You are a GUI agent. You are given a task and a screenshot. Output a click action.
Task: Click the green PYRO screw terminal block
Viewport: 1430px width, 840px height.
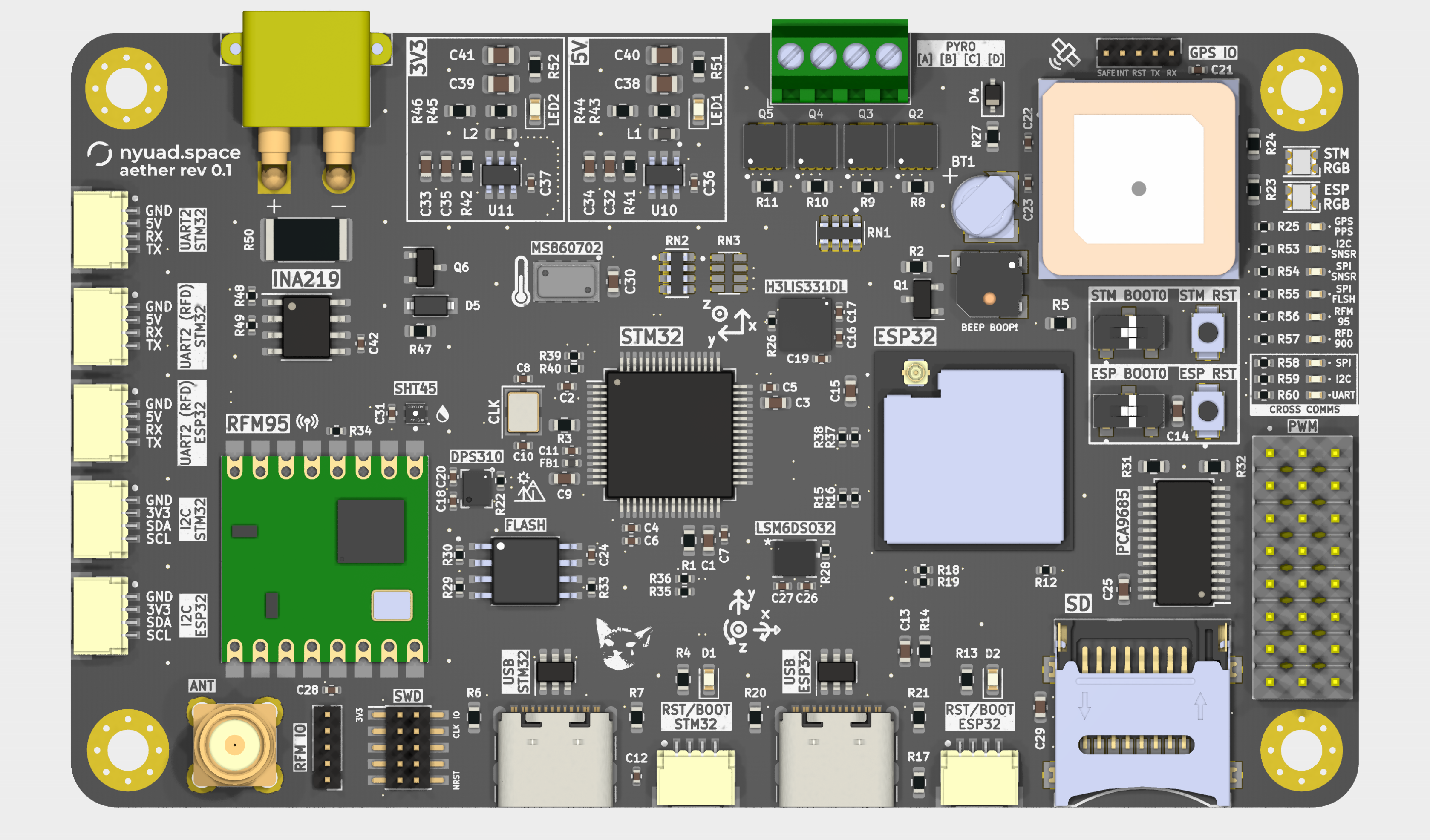(x=840, y=61)
